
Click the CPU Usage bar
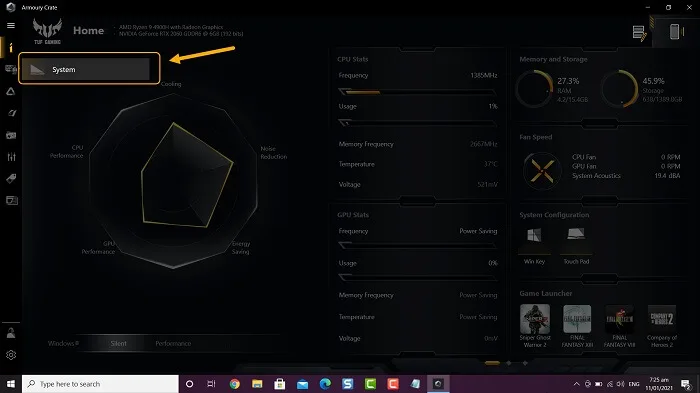[x=417, y=122]
